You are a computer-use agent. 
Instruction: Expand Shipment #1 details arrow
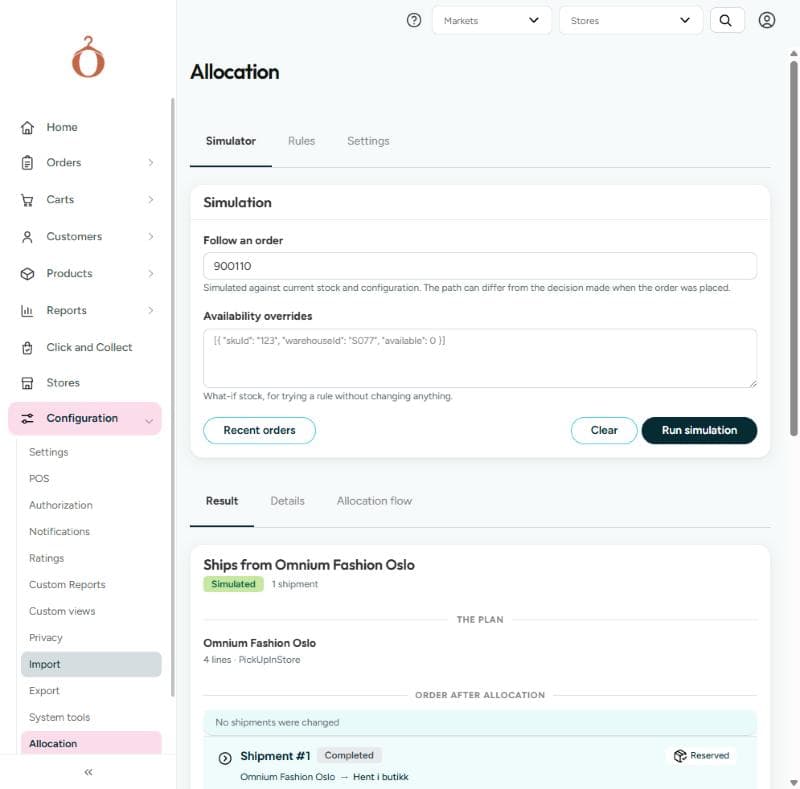pos(225,758)
